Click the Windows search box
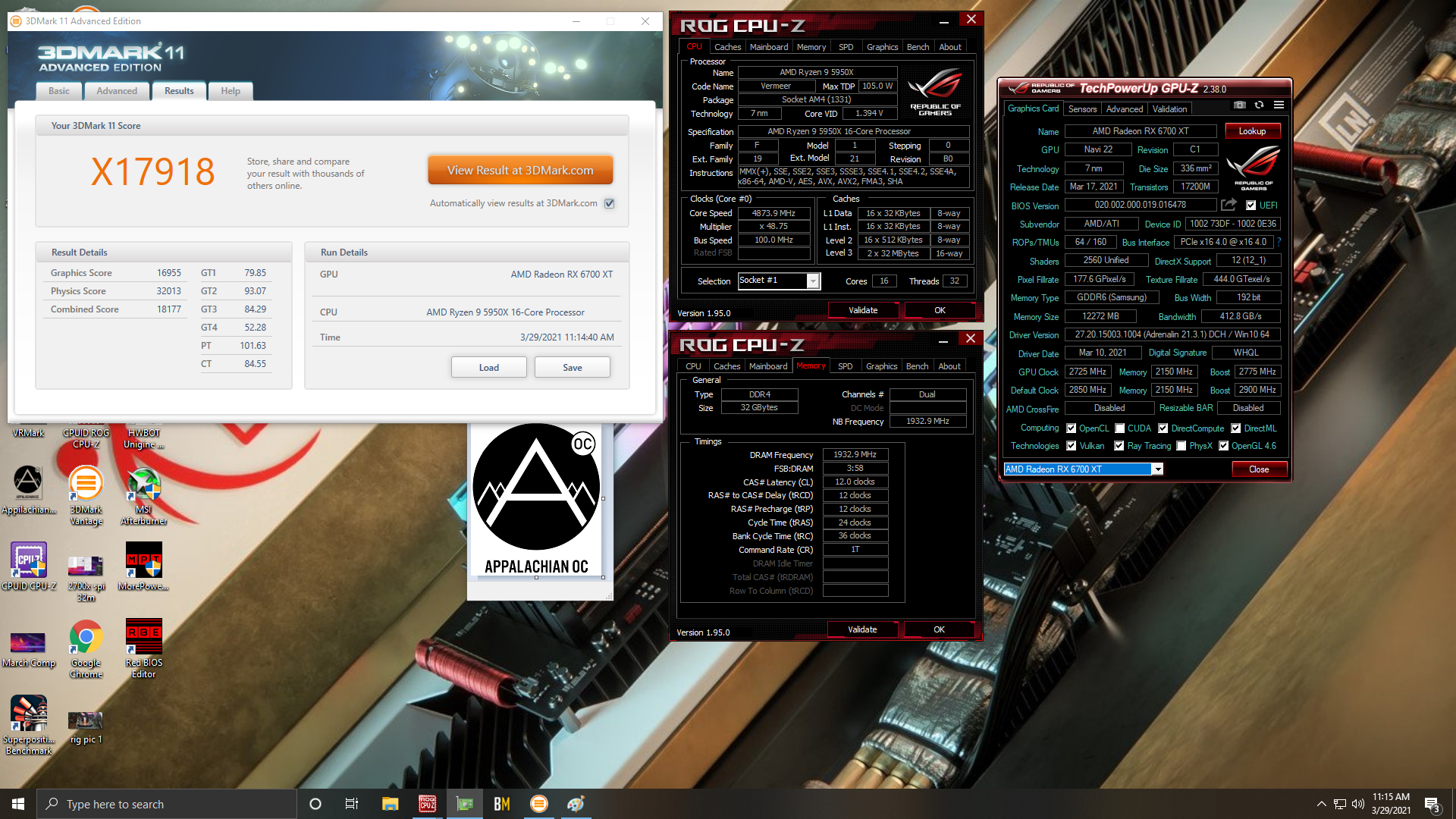The height and width of the screenshot is (819, 1456). 167,804
